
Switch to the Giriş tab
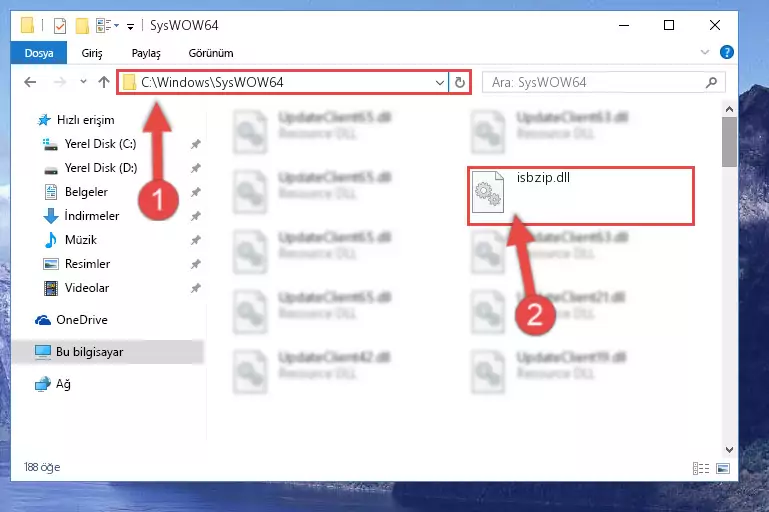coord(92,53)
